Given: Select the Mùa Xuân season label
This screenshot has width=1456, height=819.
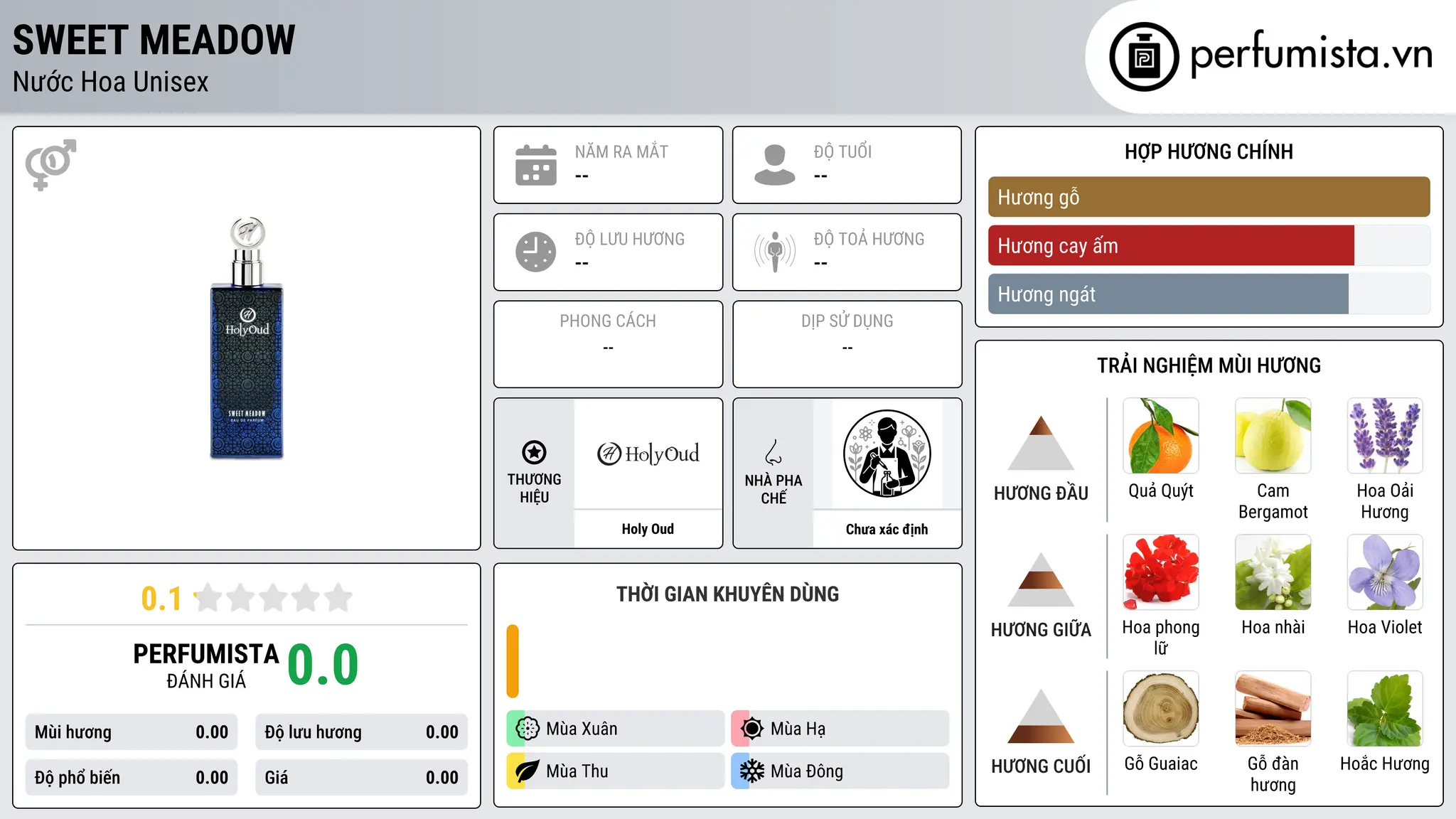Looking at the screenshot, I should click(582, 729).
